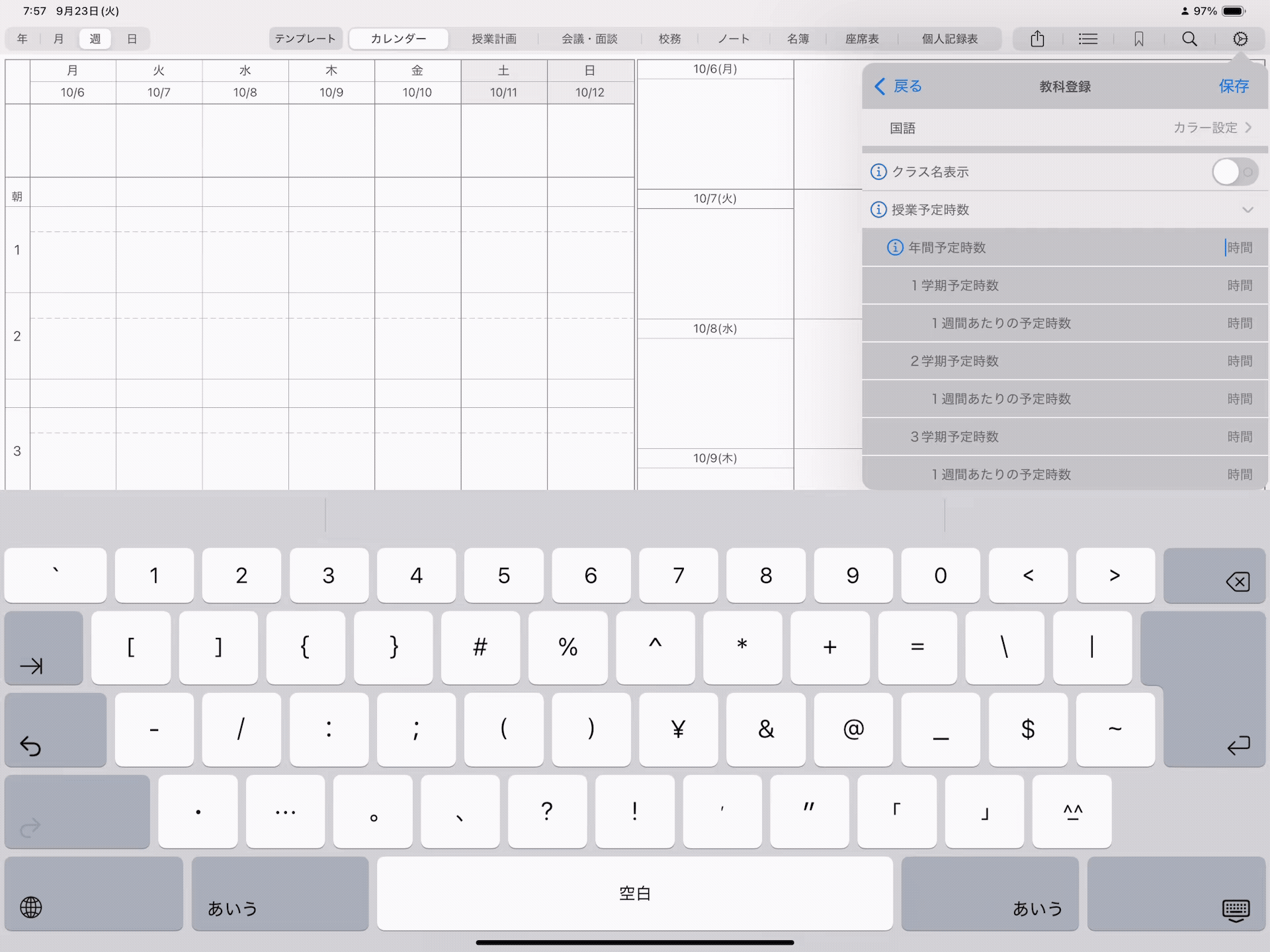Open search with magnifier icon
The width and height of the screenshot is (1270, 952).
1189,39
